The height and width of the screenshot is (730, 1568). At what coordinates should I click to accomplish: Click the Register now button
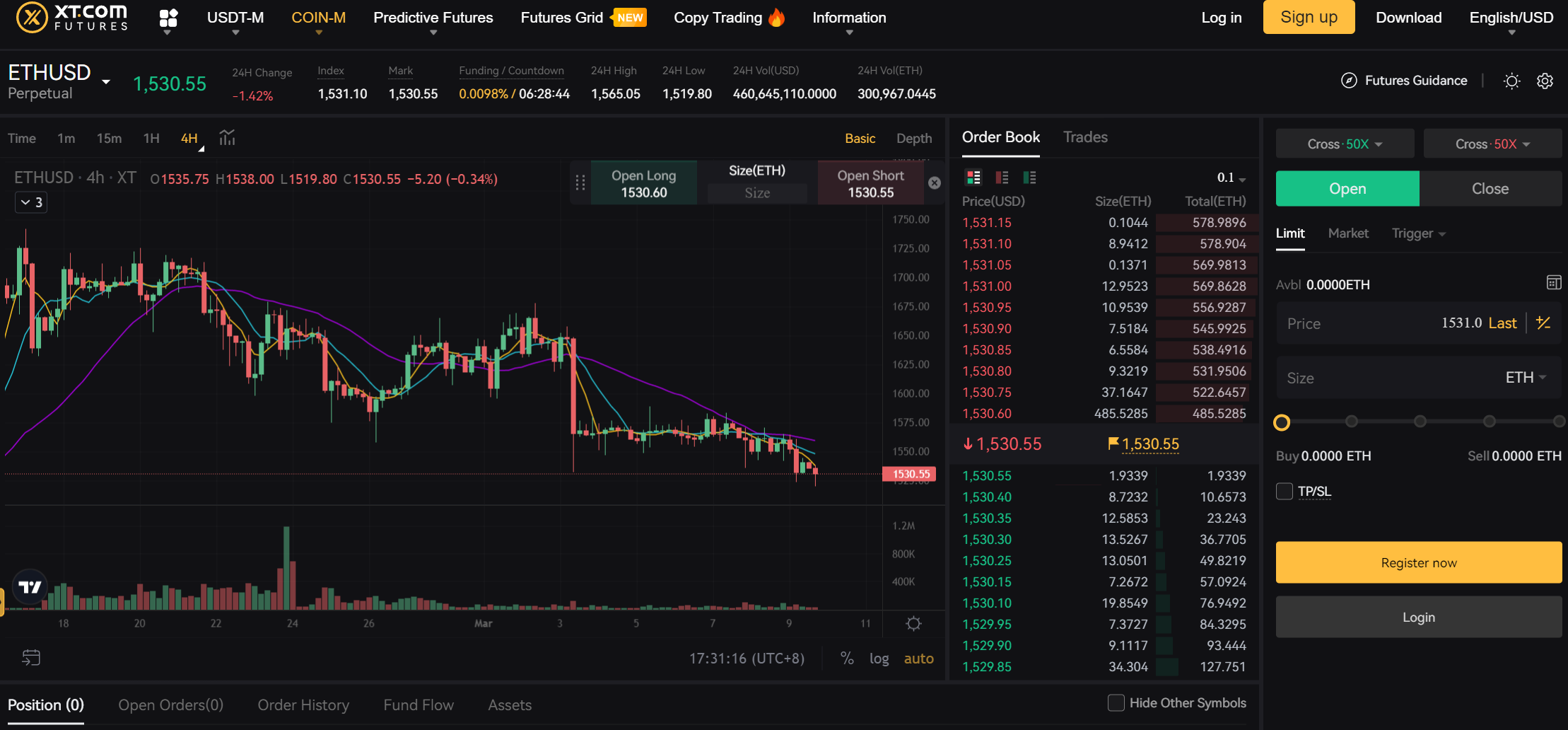[x=1418, y=562]
